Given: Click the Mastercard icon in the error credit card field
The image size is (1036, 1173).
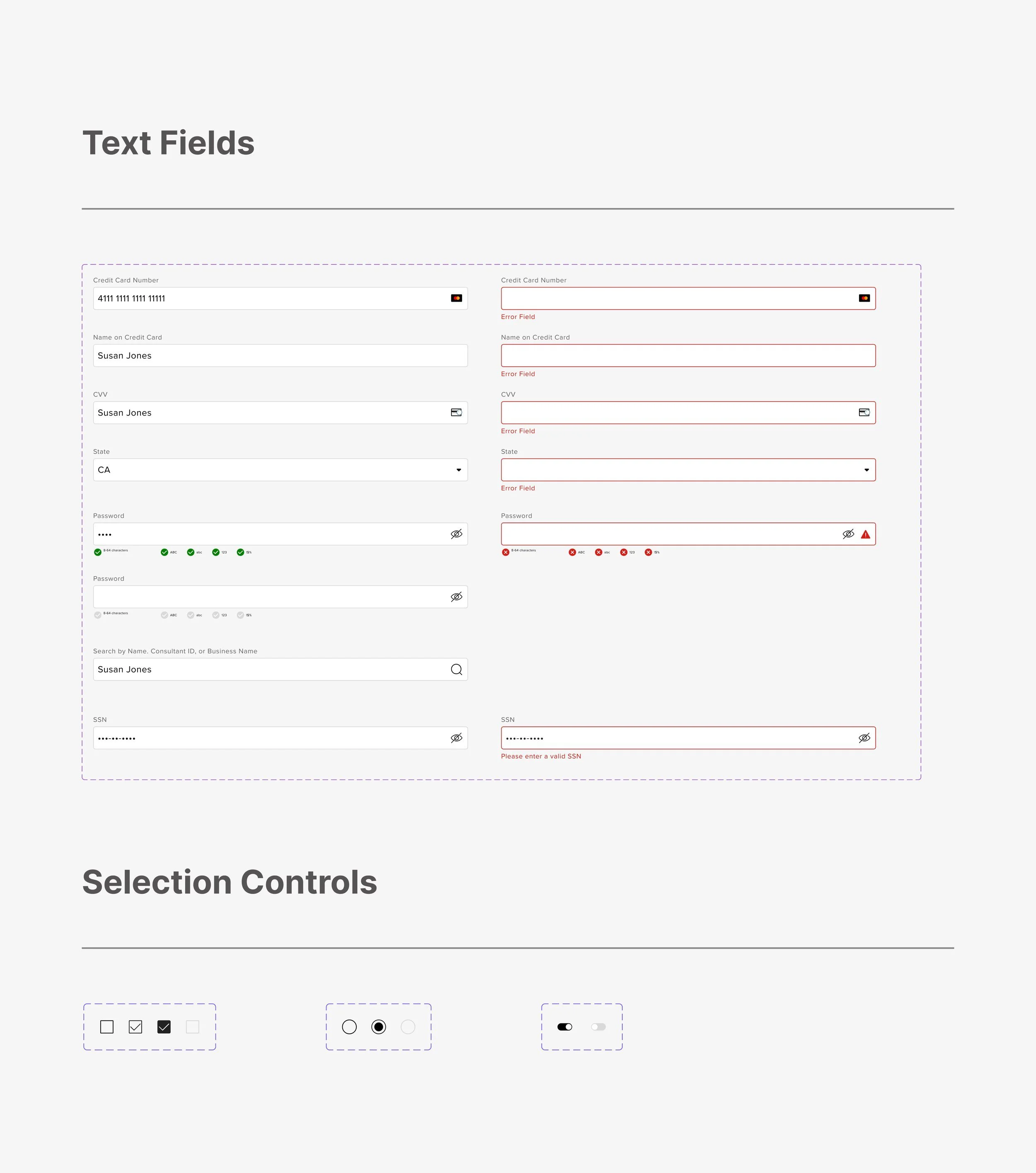Looking at the screenshot, I should [864, 298].
